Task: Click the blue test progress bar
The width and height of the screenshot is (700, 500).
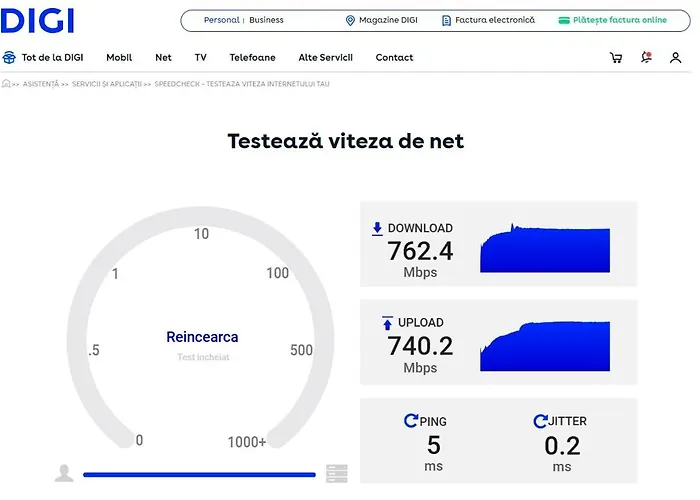Action: (x=199, y=475)
